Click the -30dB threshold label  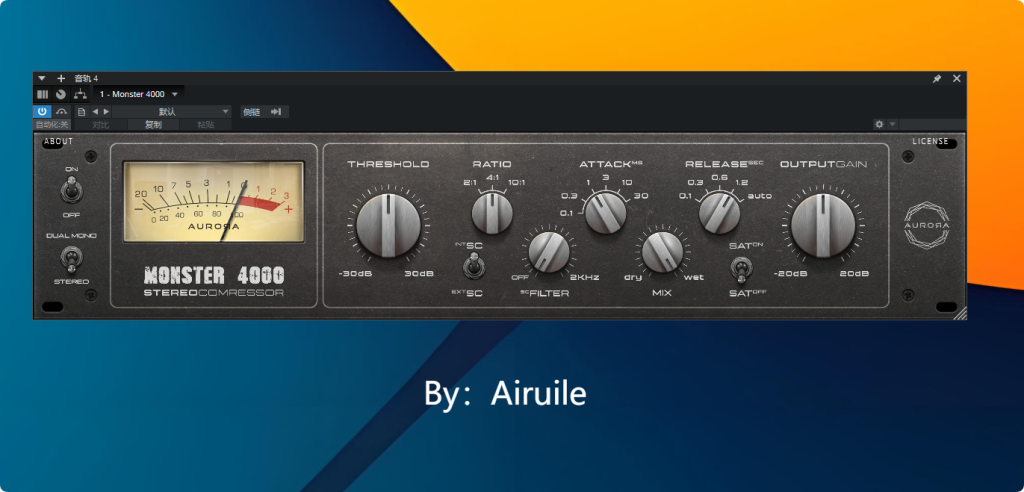tap(355, 274)
